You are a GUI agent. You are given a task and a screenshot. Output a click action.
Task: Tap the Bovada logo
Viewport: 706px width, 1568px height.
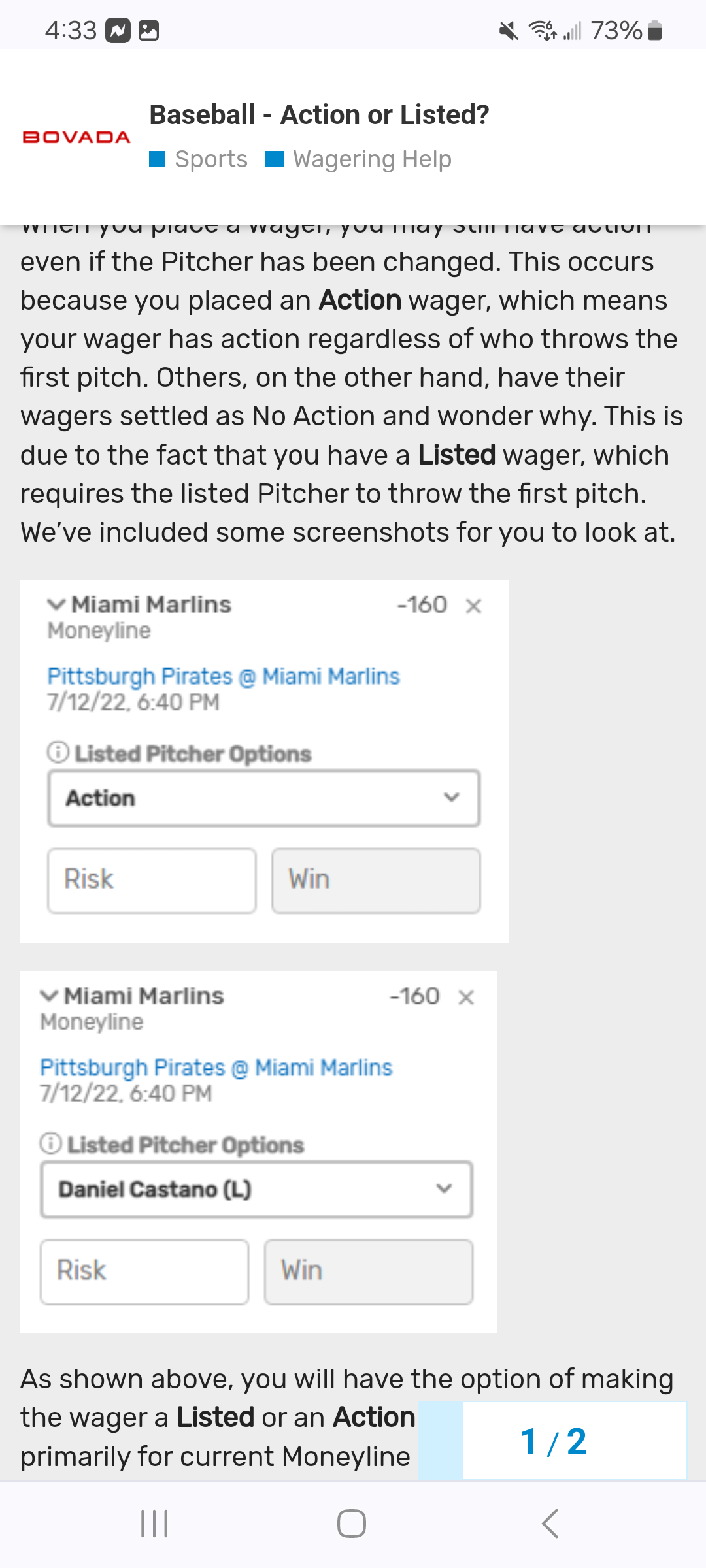coord(76,137)
